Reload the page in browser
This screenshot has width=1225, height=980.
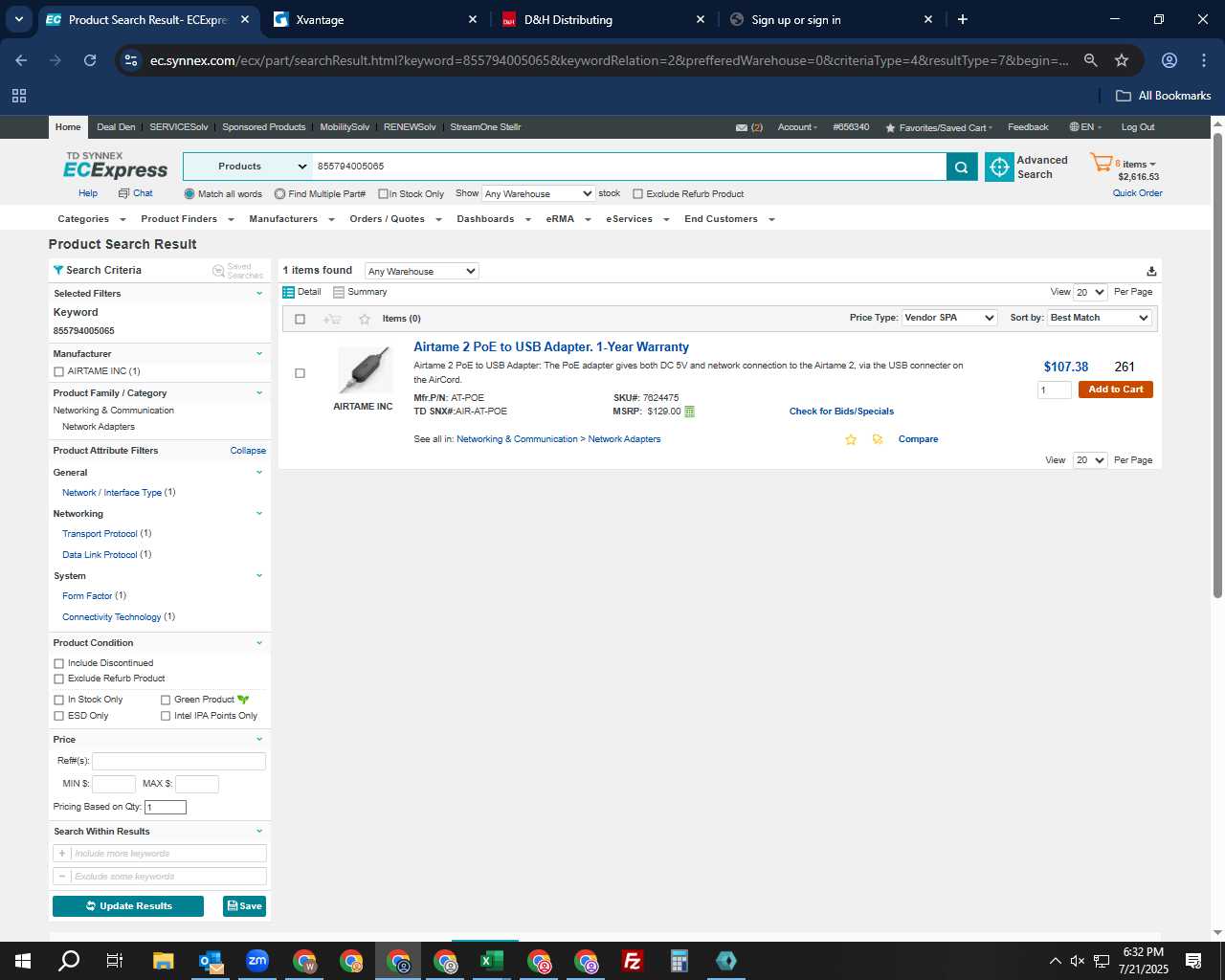tap(90, 60)
